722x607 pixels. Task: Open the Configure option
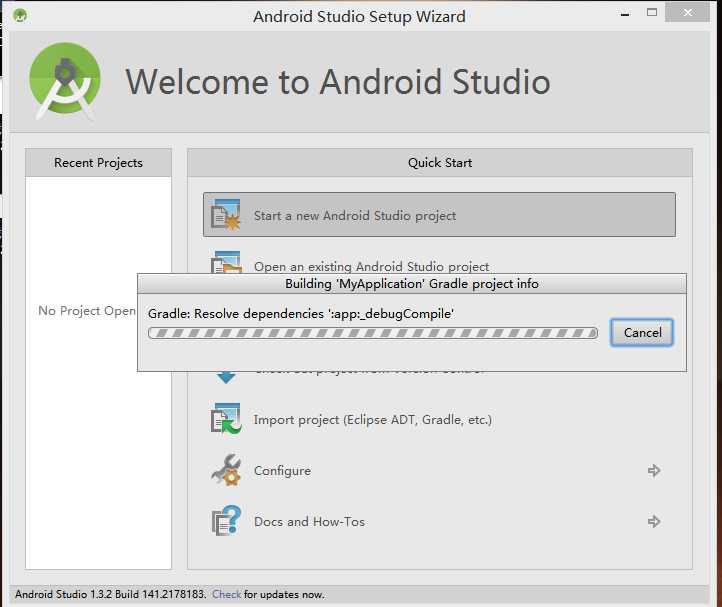pyautogui.click(x=282, y=471)
